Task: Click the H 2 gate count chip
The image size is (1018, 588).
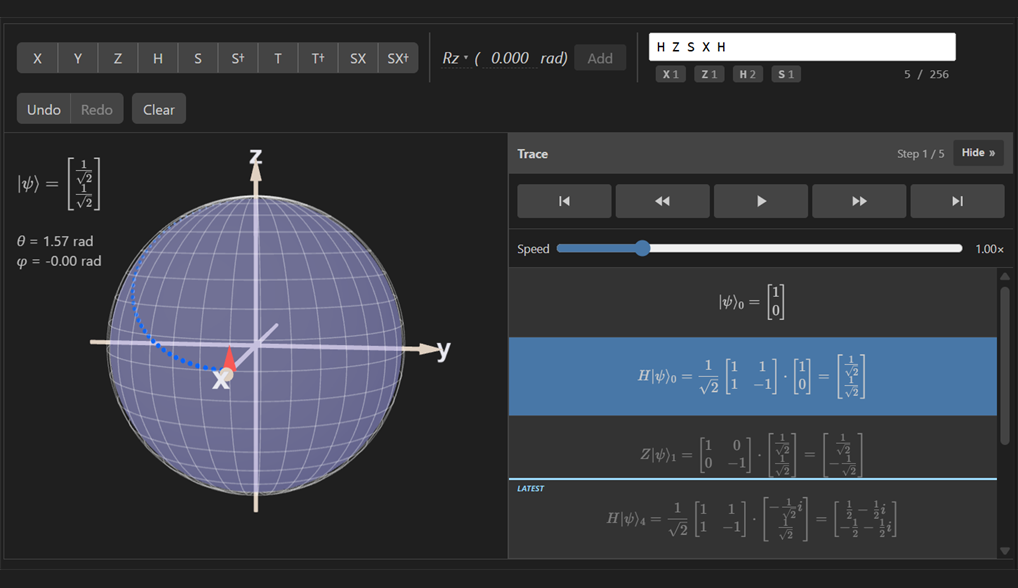Action: (747, 74)
